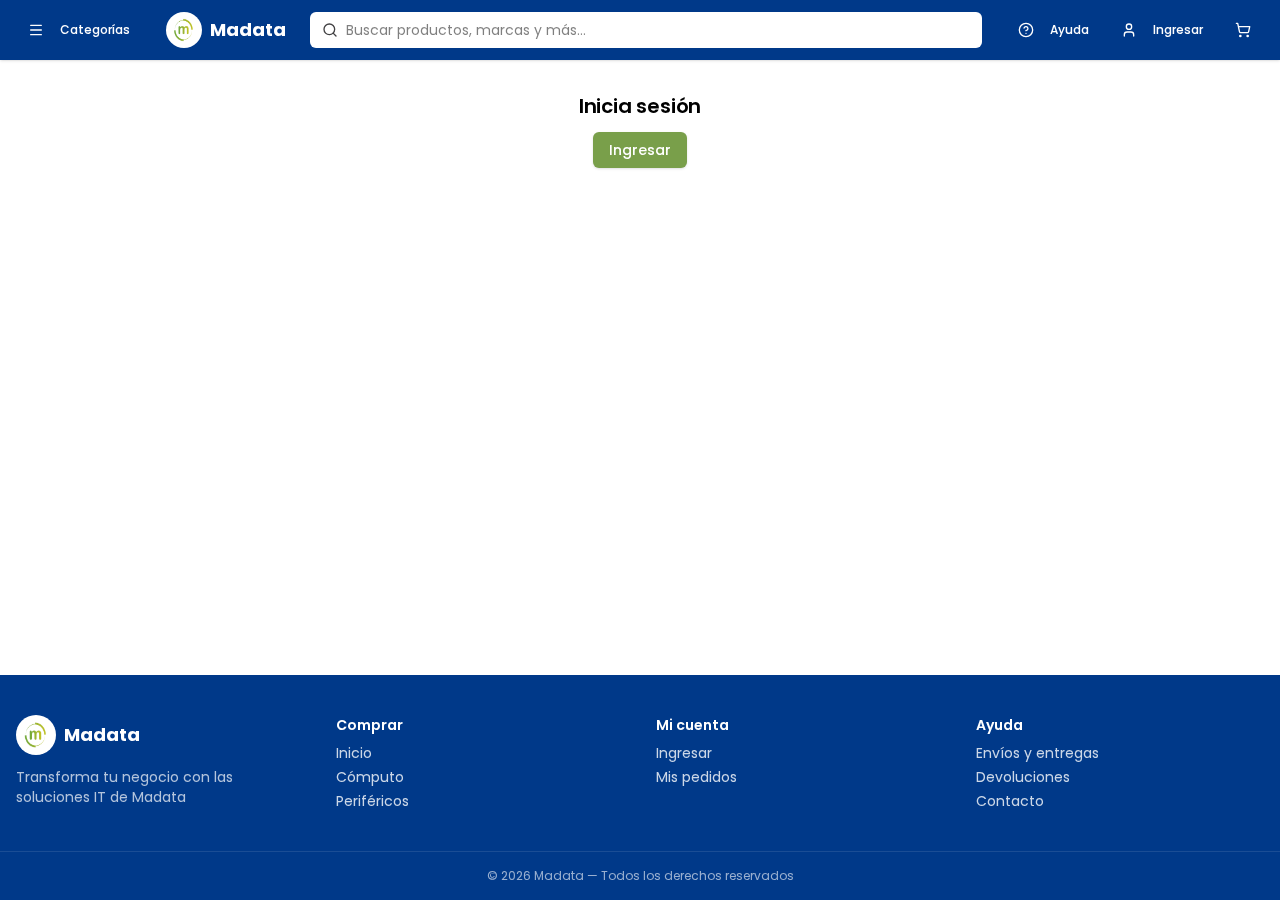
Task: Open the shopping cart icon
Action: click(x=1243, y=30)
